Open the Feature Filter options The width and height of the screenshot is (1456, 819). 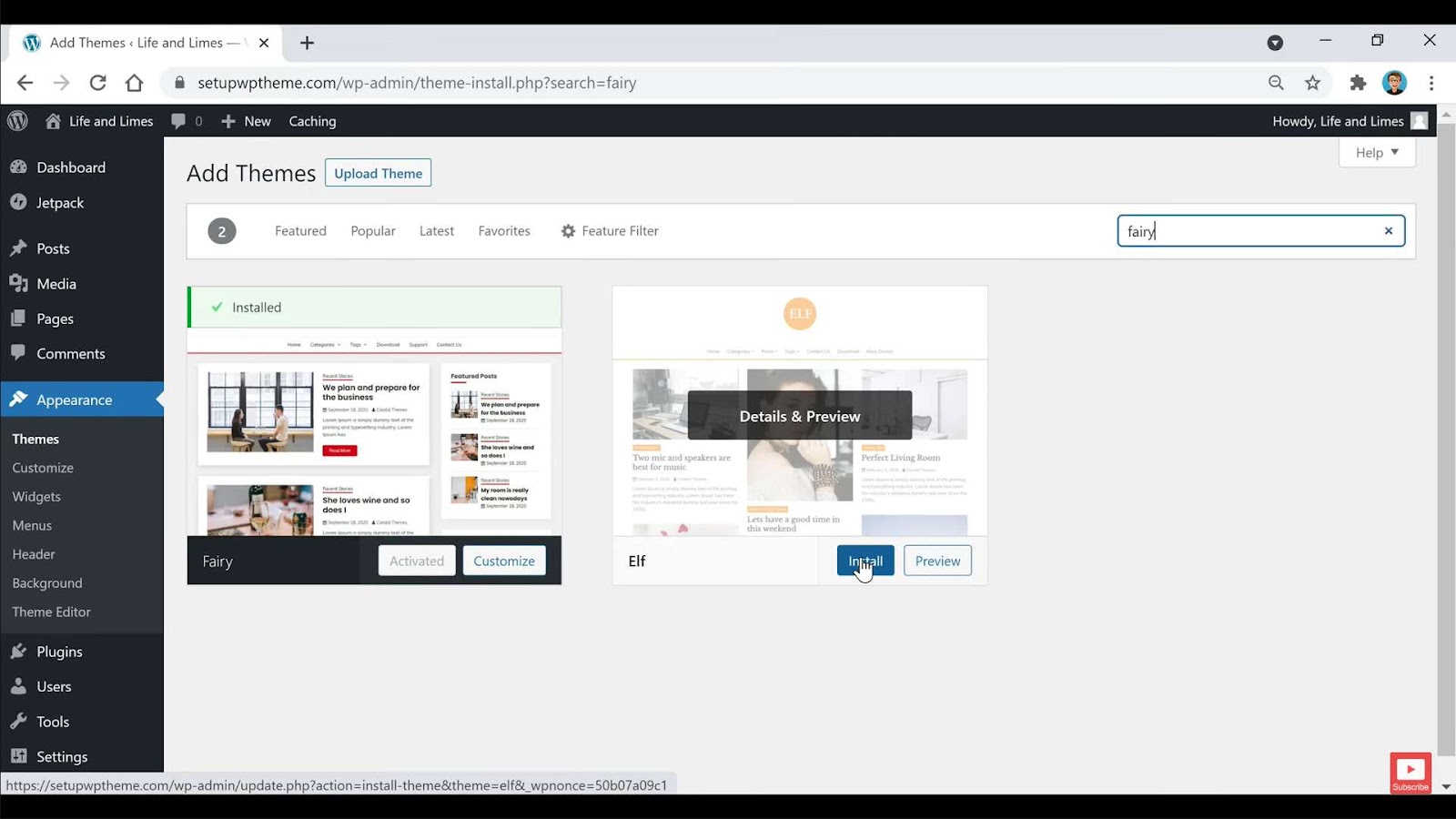(x=609, y=230)
